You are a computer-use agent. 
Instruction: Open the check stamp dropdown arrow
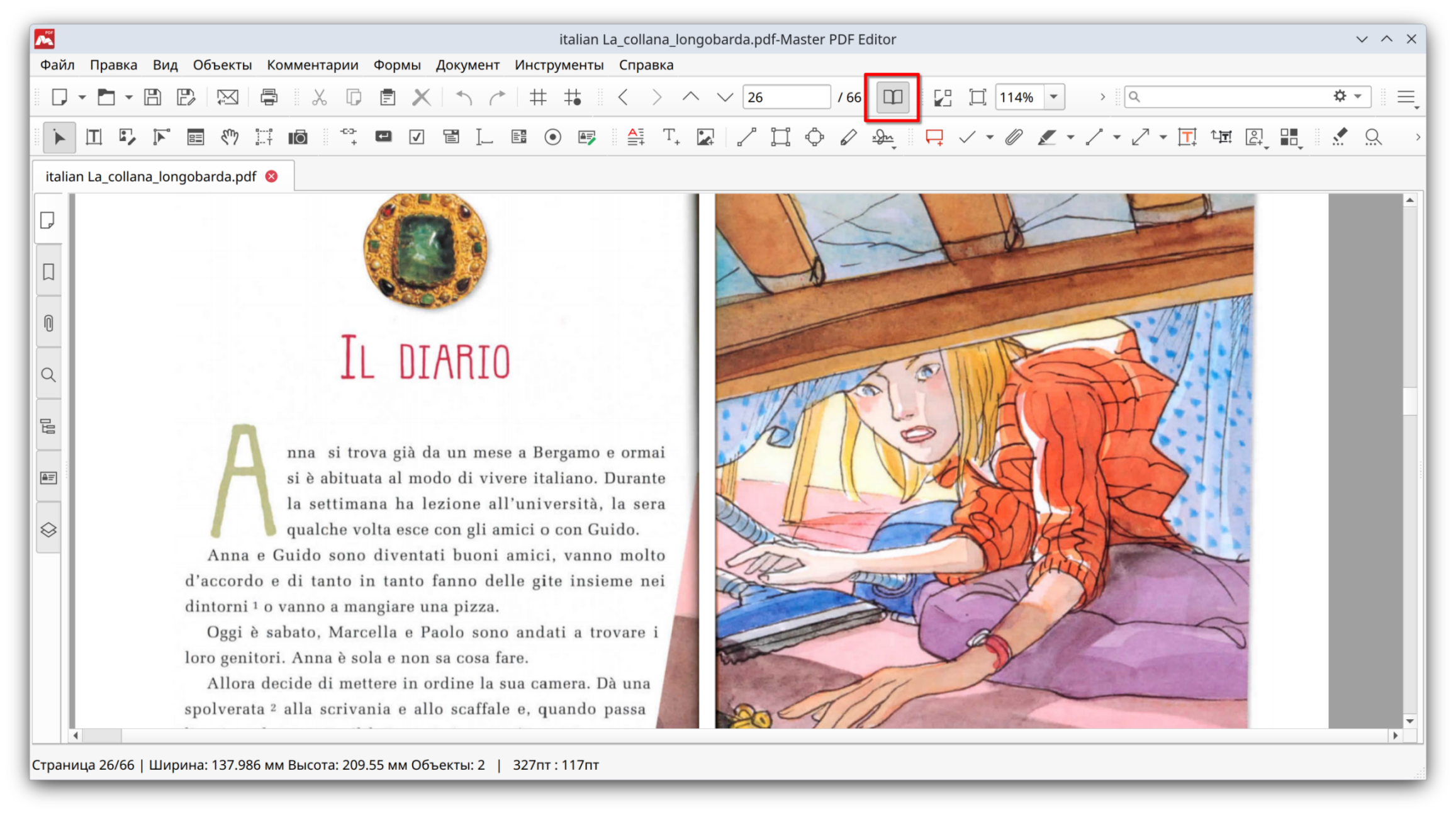click(990, 137)
